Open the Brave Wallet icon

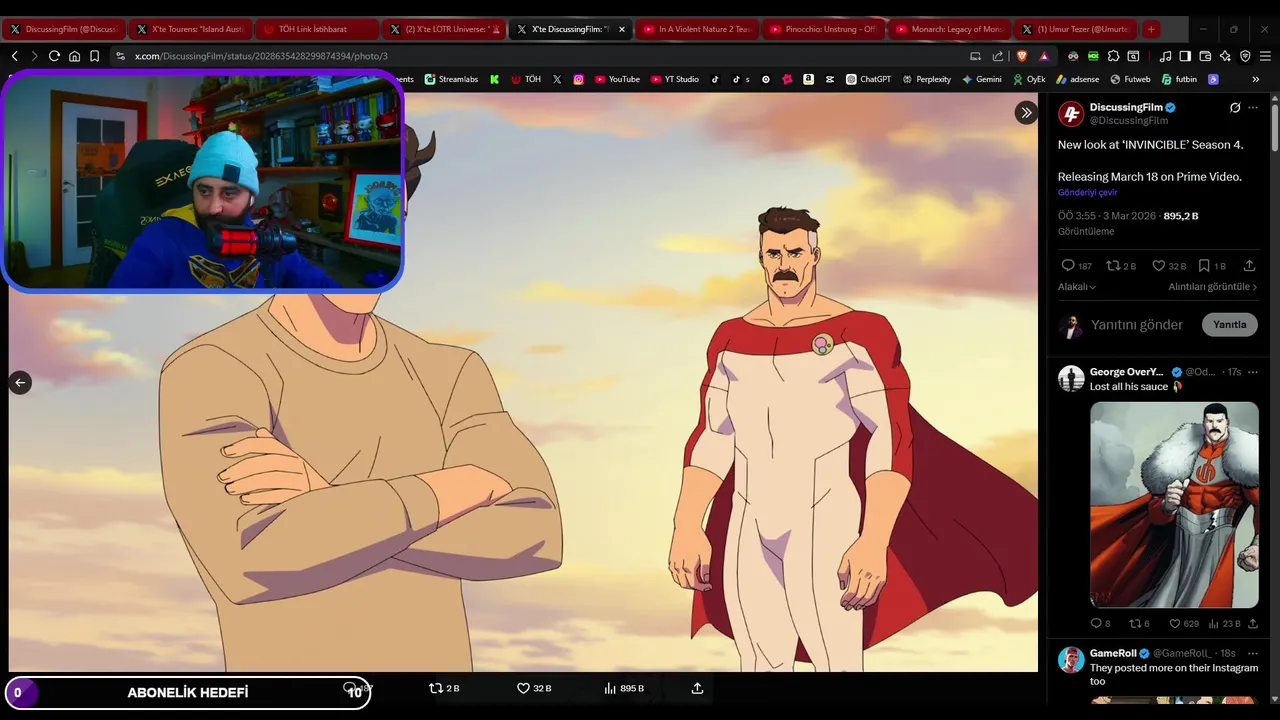1205,56
